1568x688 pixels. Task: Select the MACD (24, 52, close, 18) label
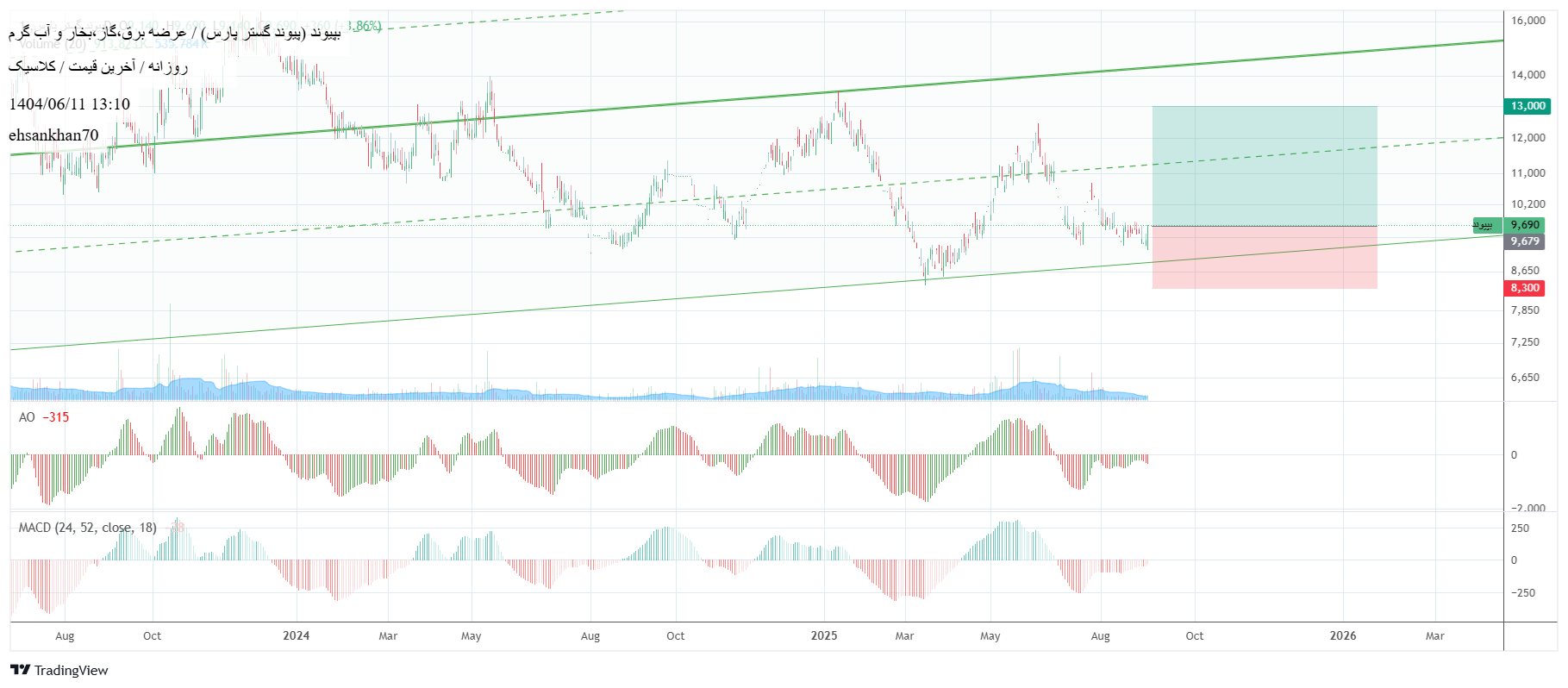(x=87, y=528)
